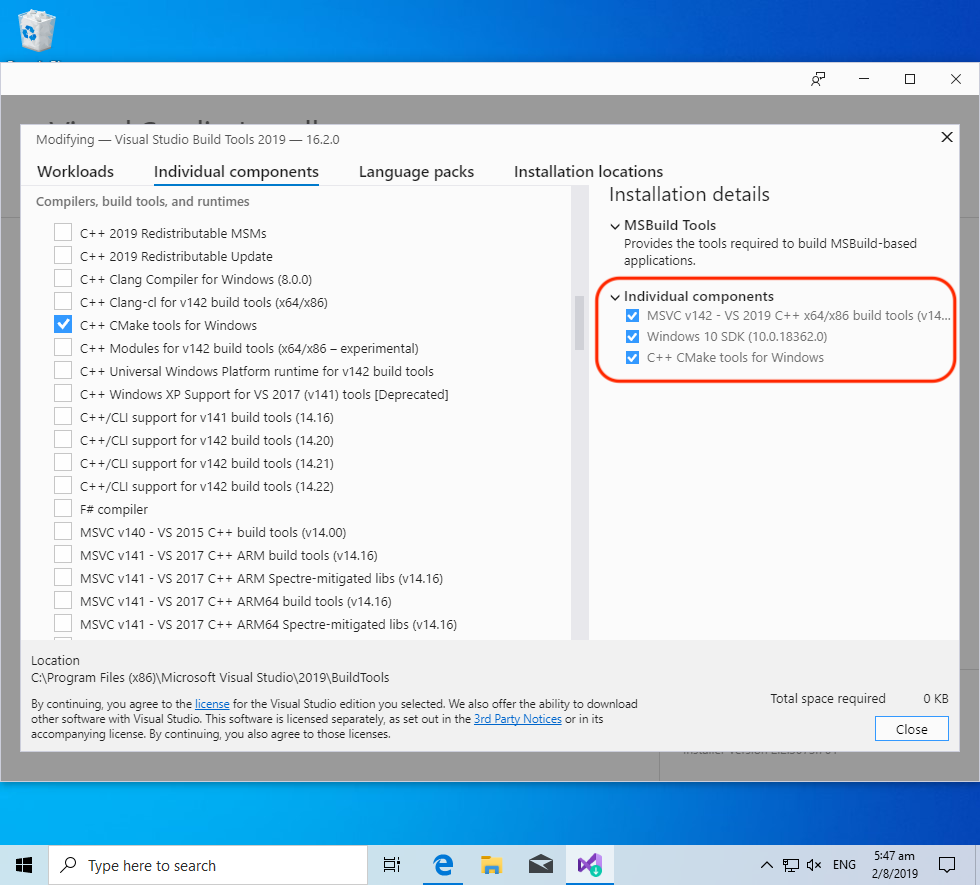Go to Installation locations tab
980x885 pixels.
(x=588, y=171)
